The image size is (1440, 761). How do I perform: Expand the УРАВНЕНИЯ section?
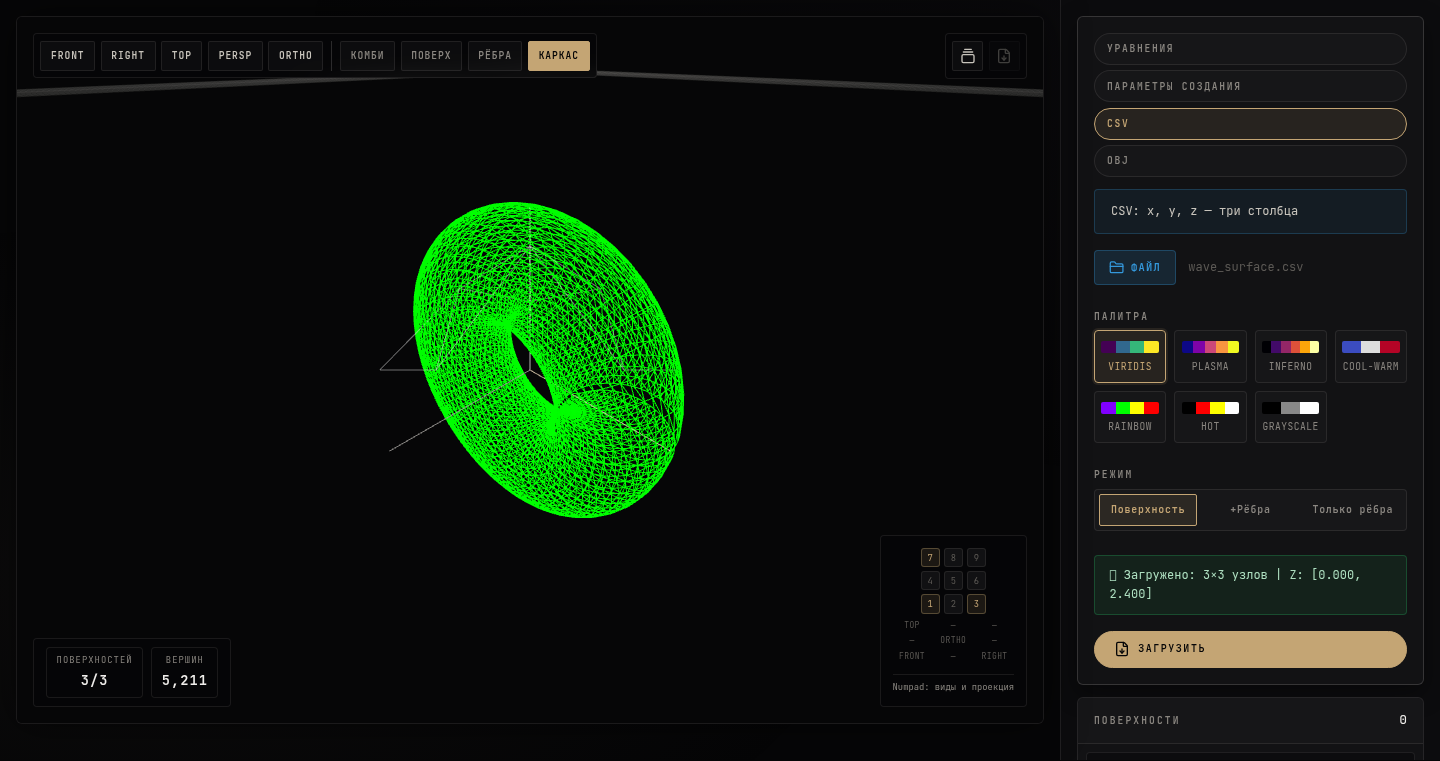(x=1250, y=49)
